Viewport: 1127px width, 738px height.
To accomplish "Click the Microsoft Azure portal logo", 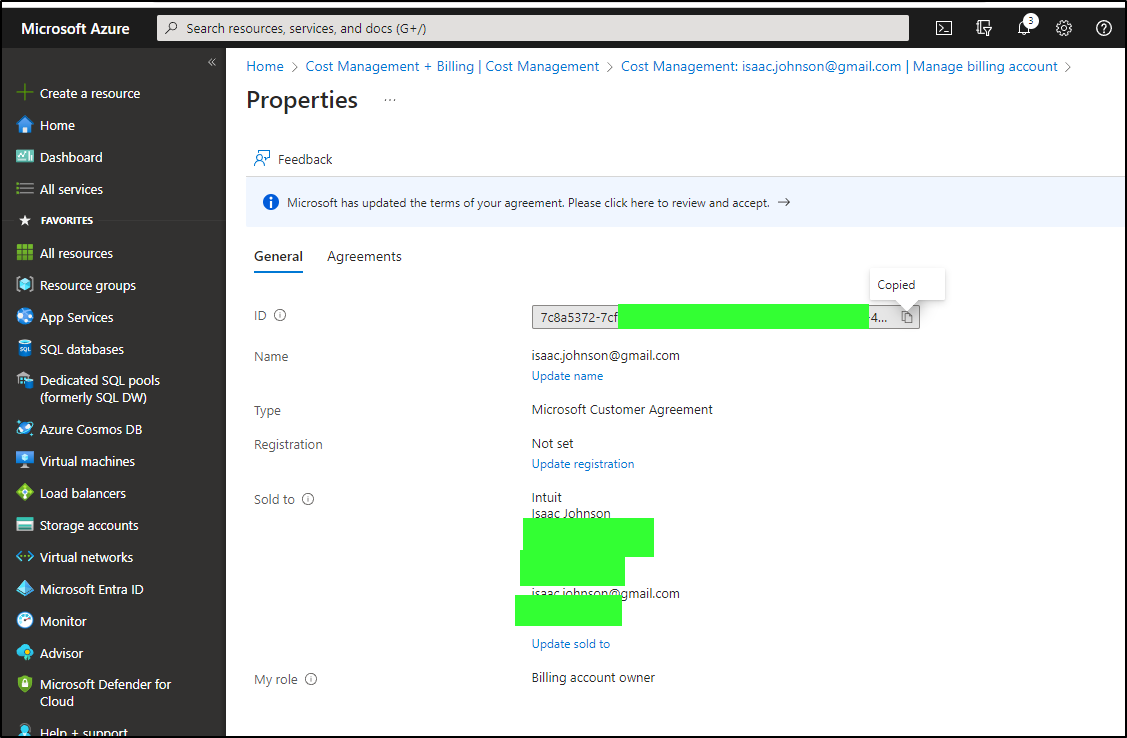I will [75, 29].
